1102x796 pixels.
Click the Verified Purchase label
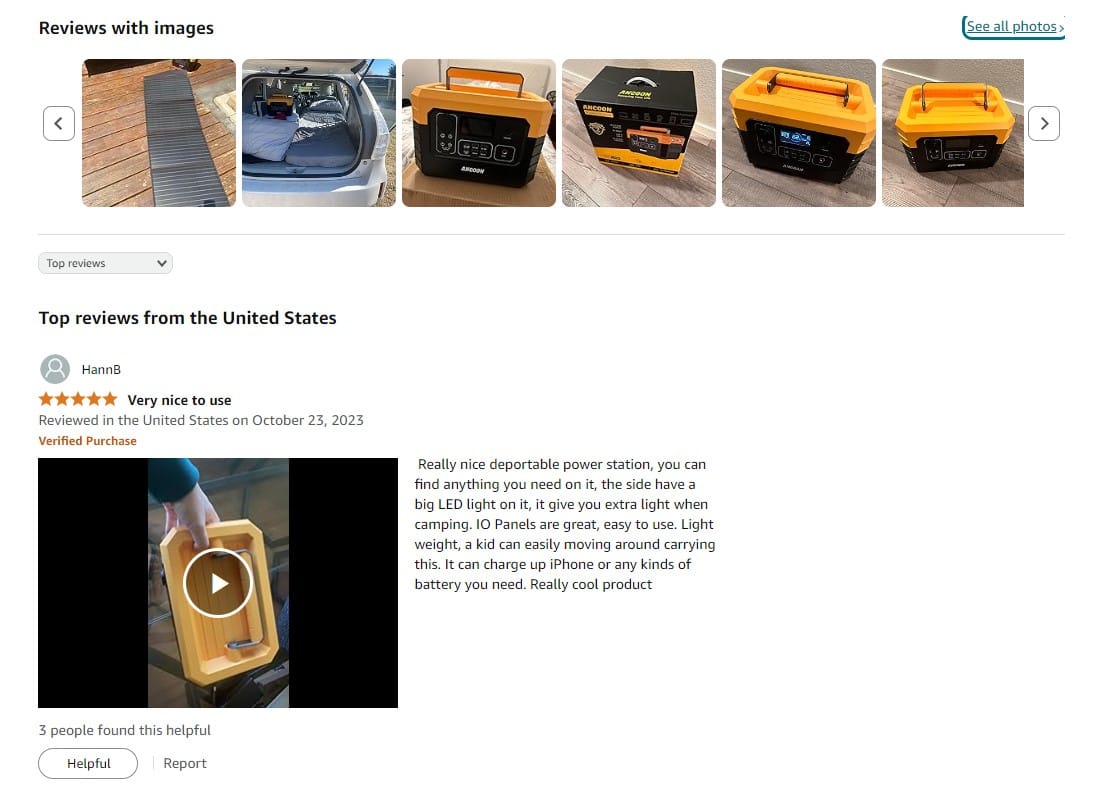(x=87, y=441)
